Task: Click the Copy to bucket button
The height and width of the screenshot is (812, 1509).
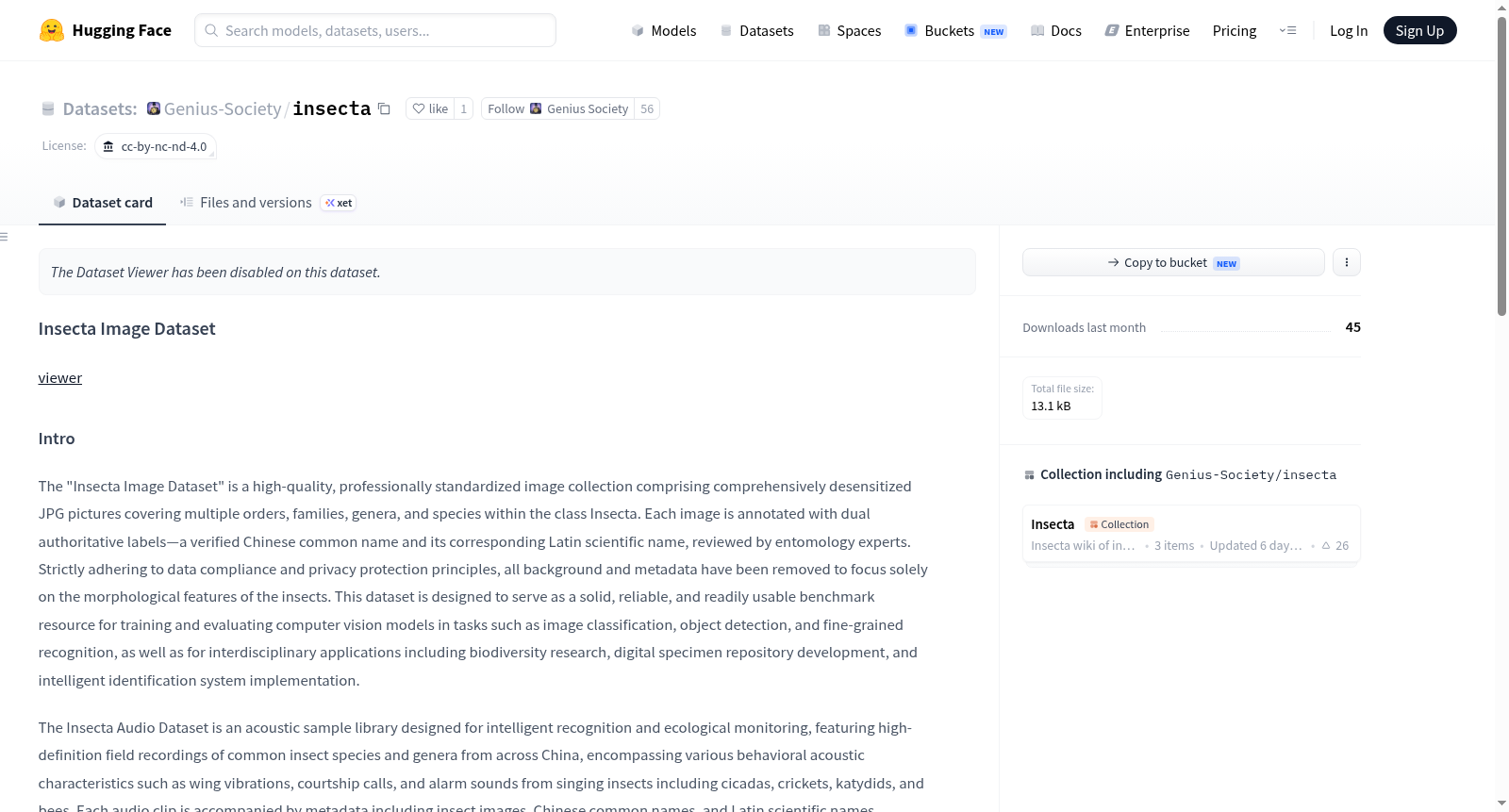Action: [x=1173, y=262]
